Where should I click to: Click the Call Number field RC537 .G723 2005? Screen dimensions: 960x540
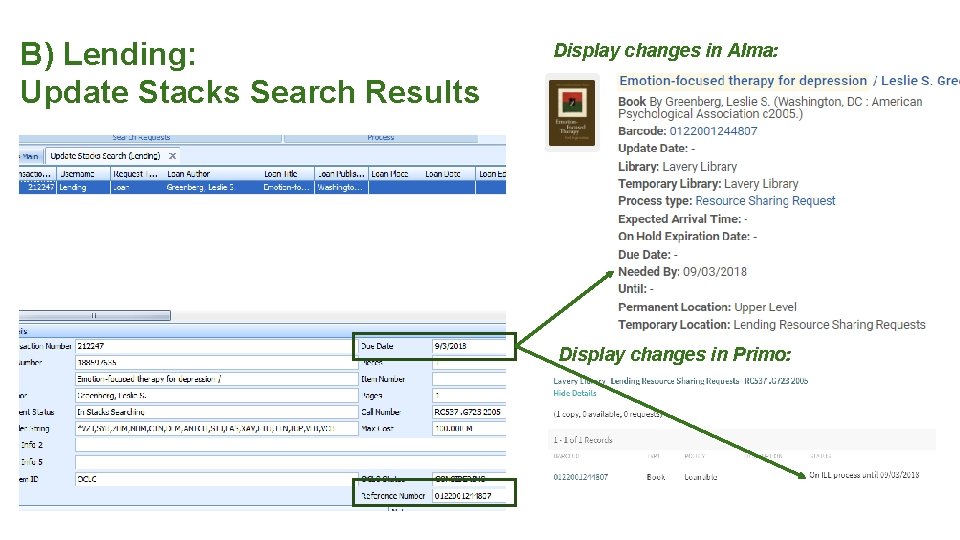[x=469, y=412]
